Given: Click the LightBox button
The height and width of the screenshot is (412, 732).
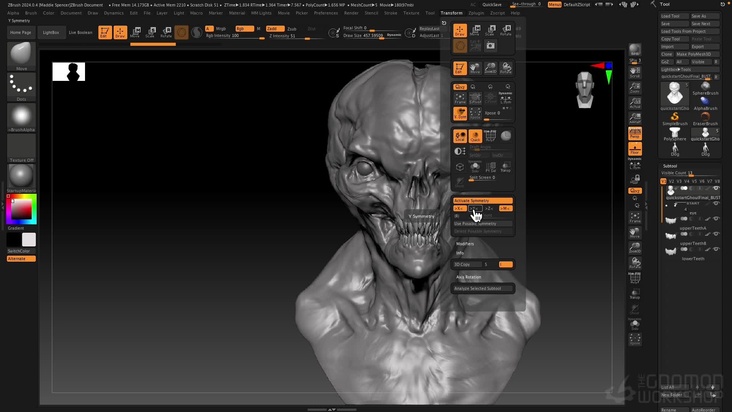Looking at the screenshot, I should [x=51, y=32].
